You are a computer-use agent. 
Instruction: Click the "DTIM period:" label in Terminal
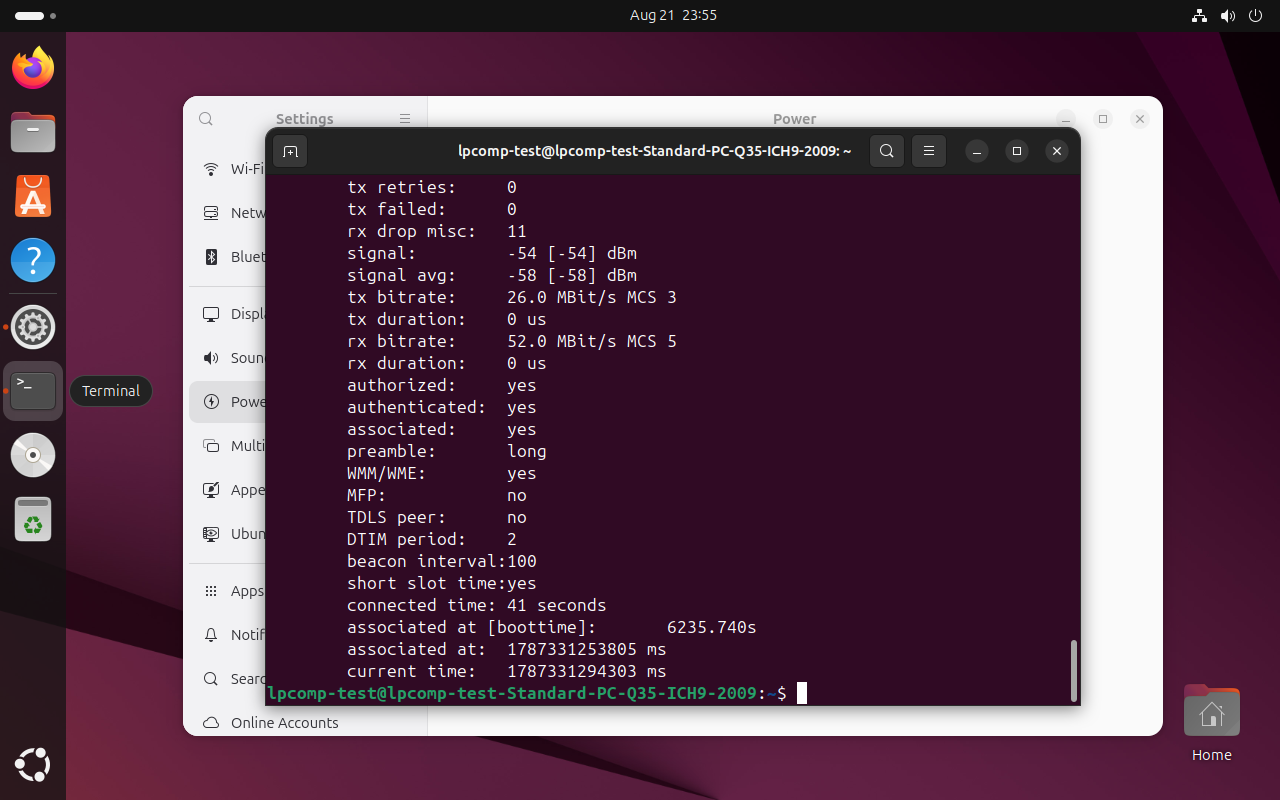click(x=407, y=539)
